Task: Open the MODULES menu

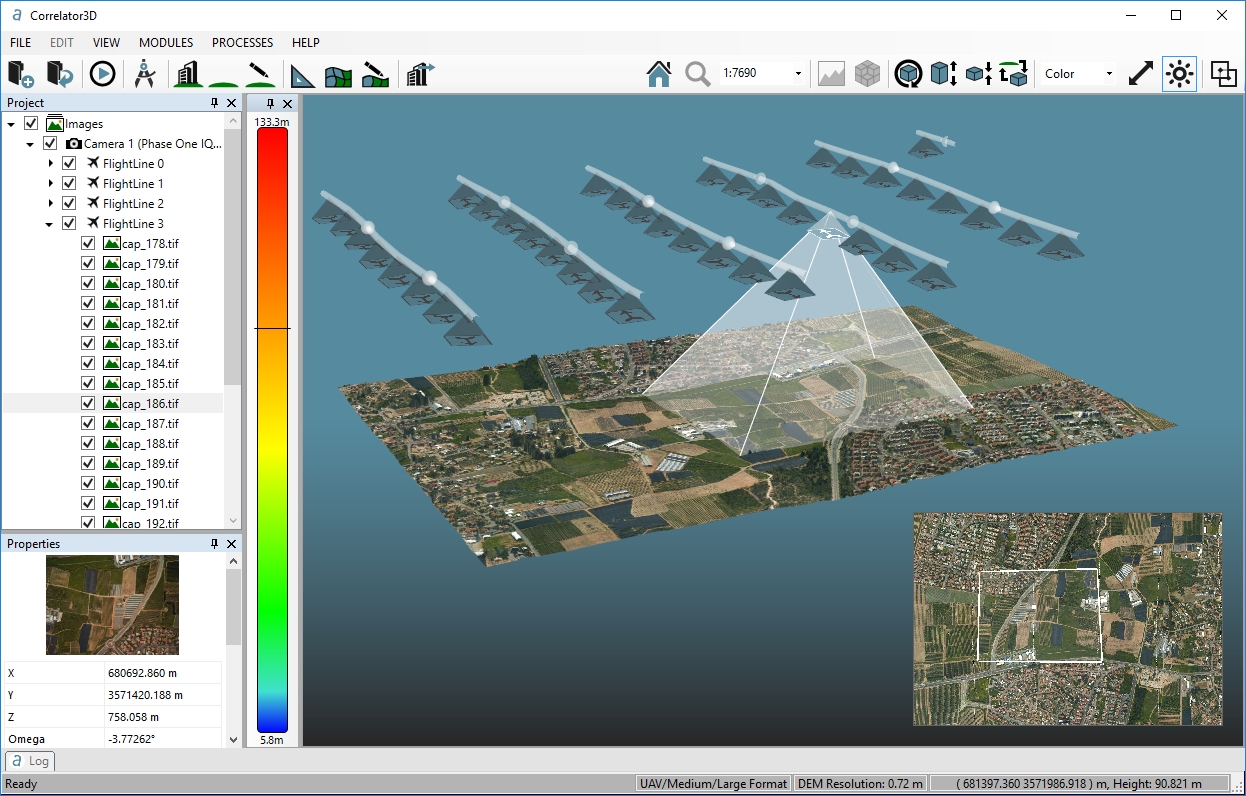Action: (165, 42)
